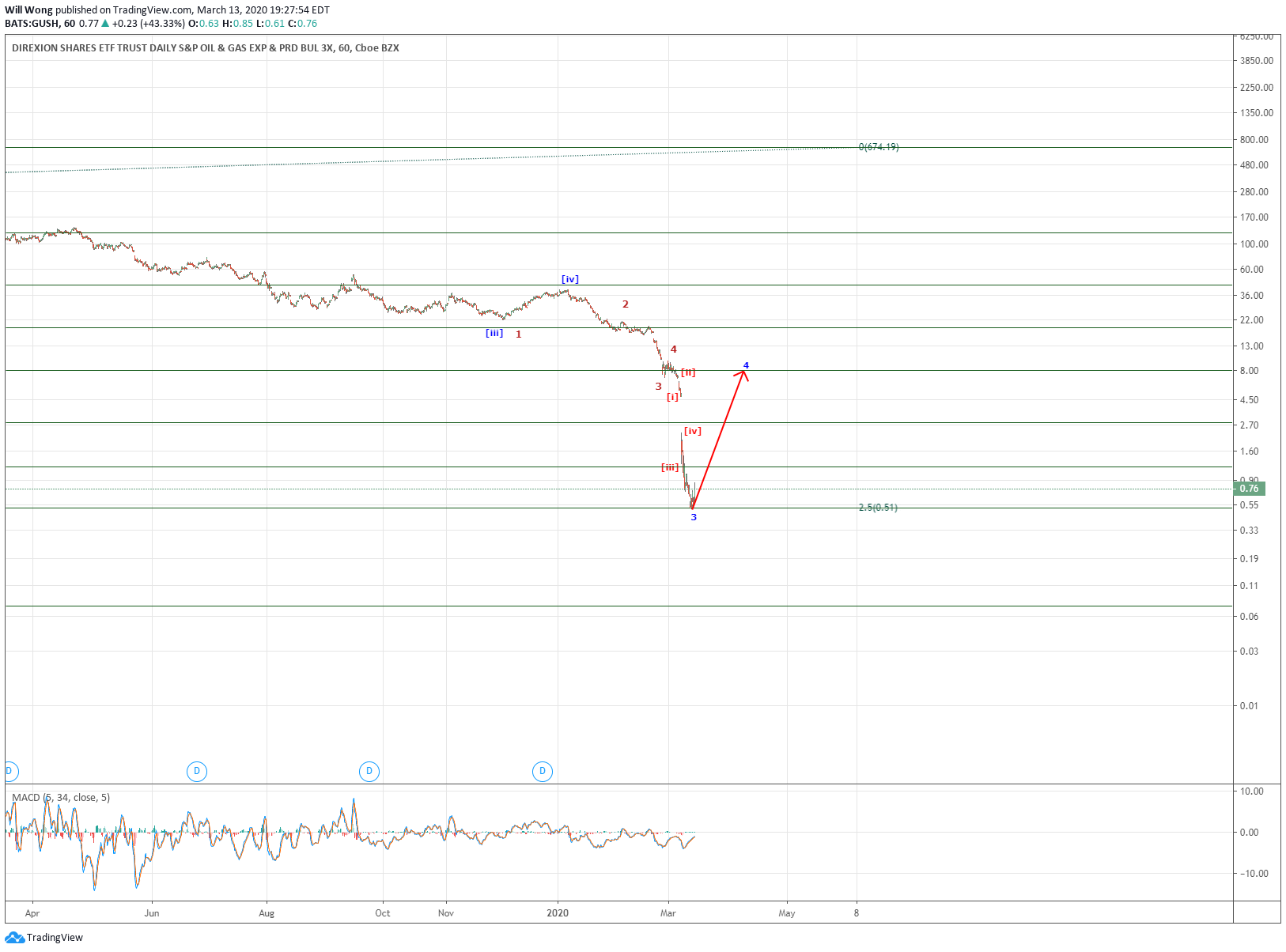Click the TradingView cloud logo icon

pyautogui.click(x=14, y=938)
